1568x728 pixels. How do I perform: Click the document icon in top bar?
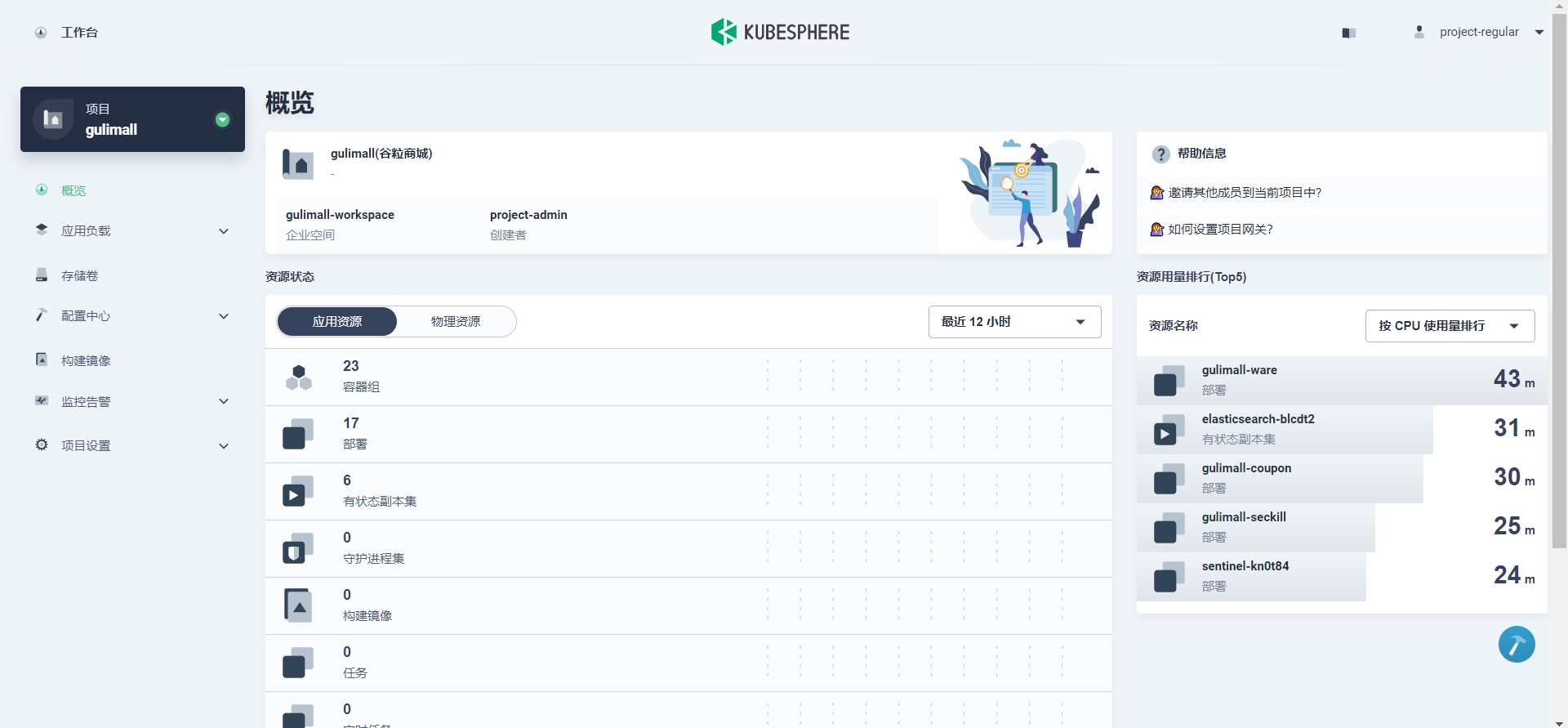tap(1349, 33)
